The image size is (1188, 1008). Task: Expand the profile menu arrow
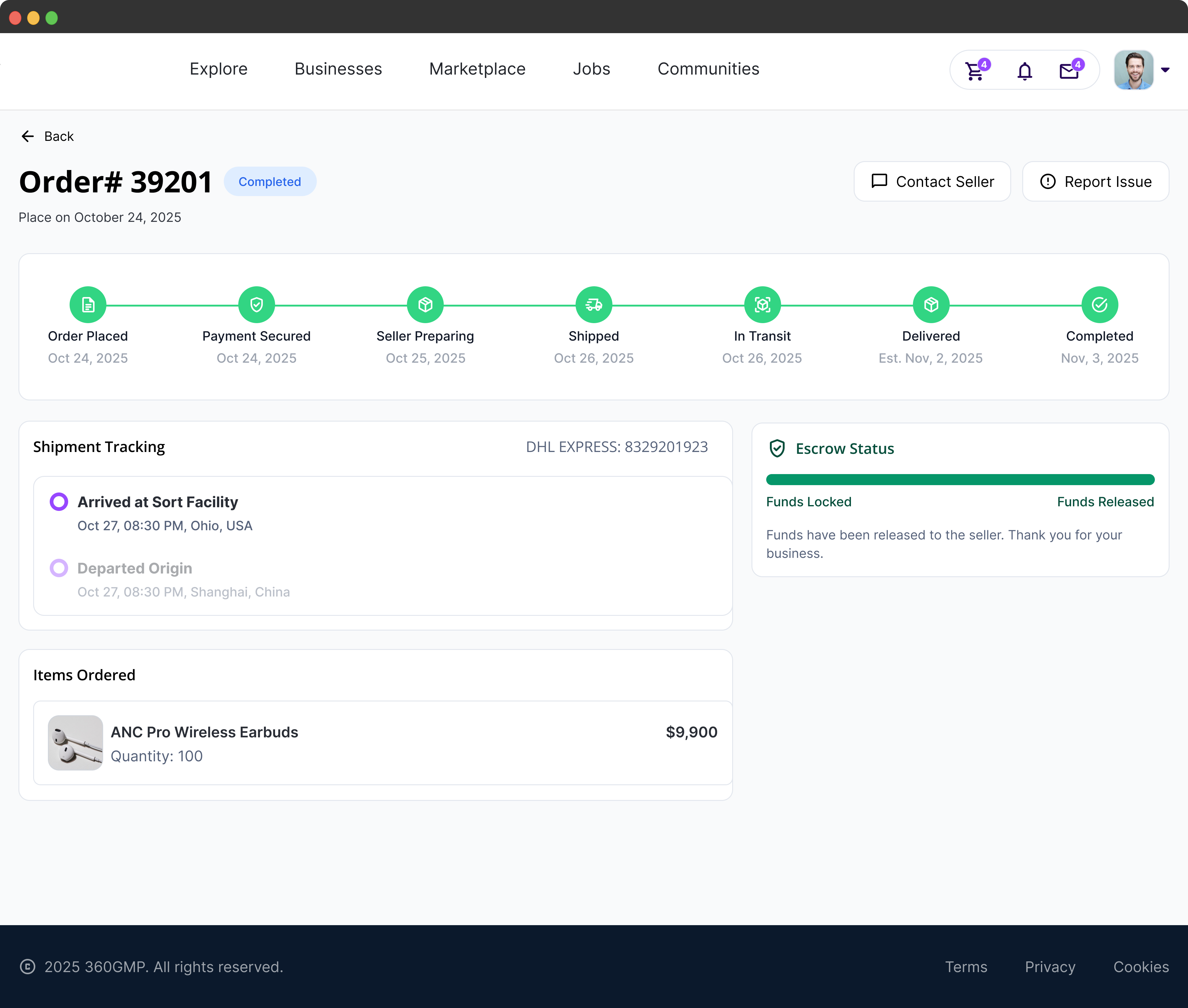pos(1165,70)
